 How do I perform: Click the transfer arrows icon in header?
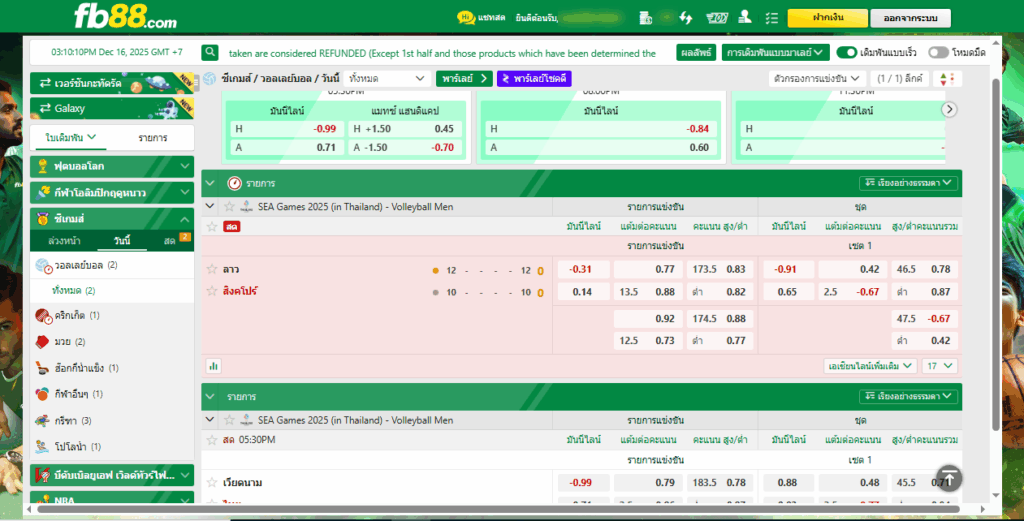(x=686, y=18)
